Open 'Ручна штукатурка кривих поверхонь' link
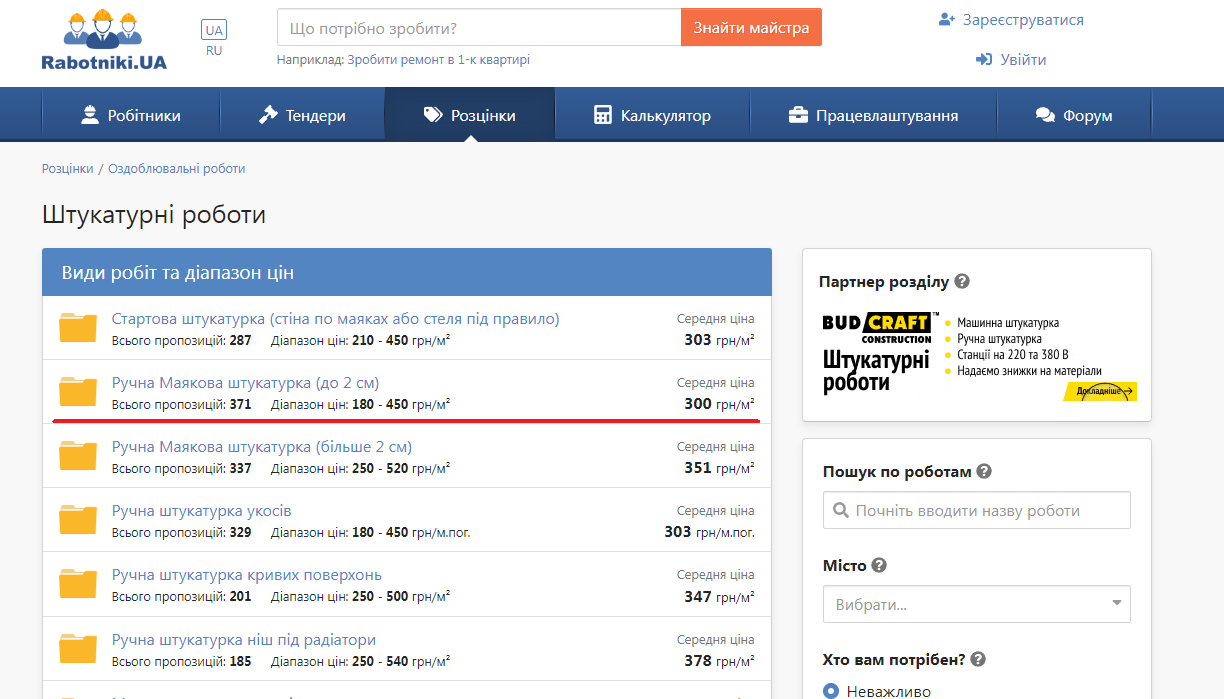 point(247,575)
